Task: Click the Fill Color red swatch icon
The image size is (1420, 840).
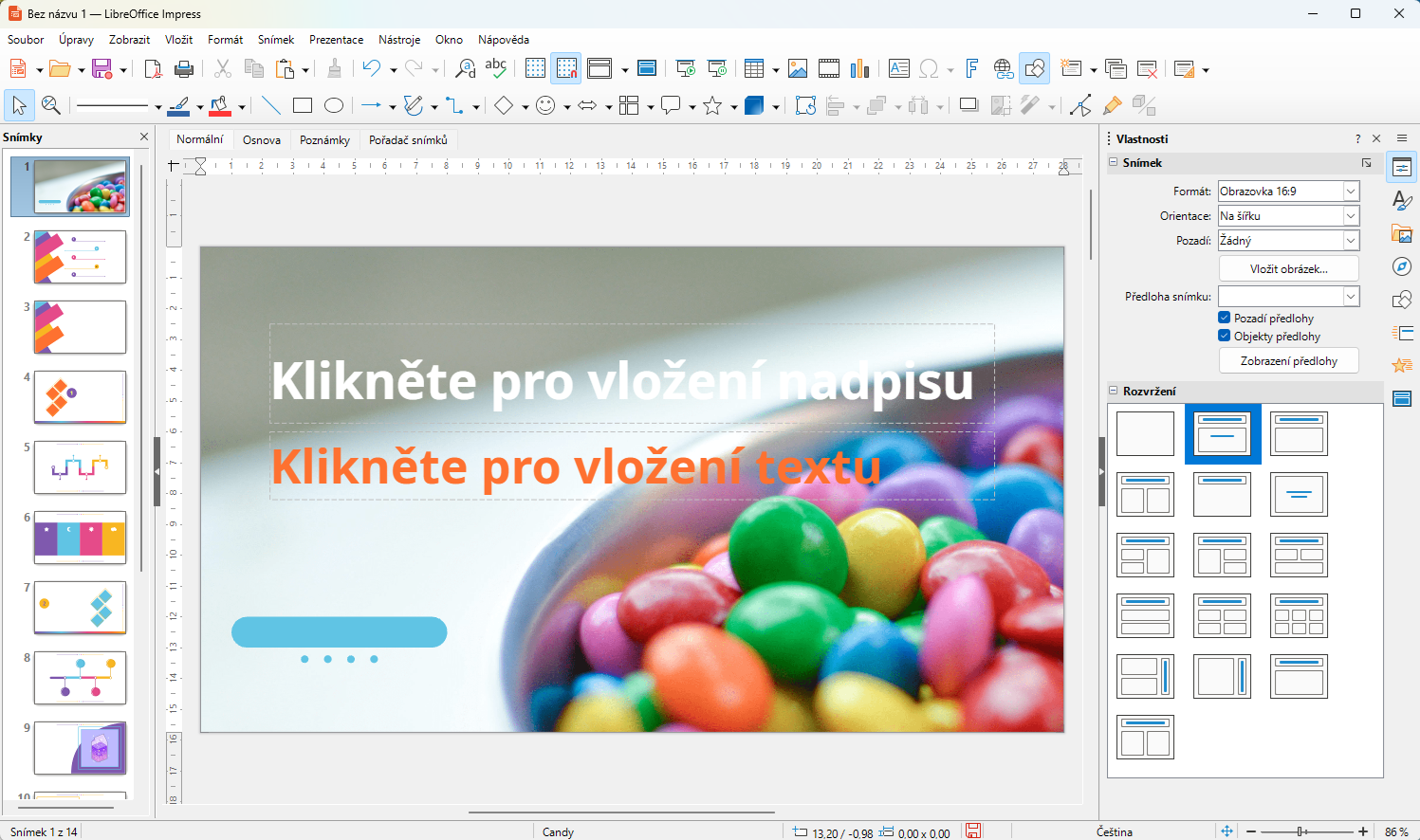Action: [x=220, y=105]
